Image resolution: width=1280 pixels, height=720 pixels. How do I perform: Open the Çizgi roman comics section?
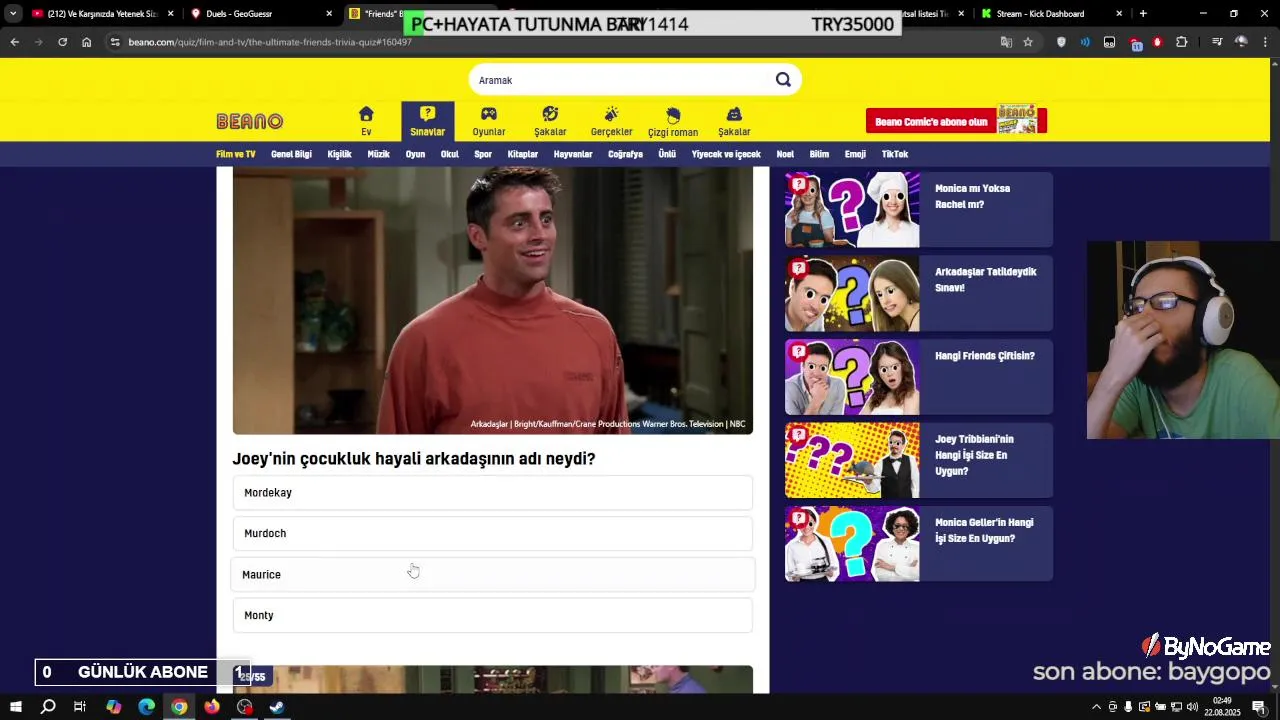click(x=673, y=121)
